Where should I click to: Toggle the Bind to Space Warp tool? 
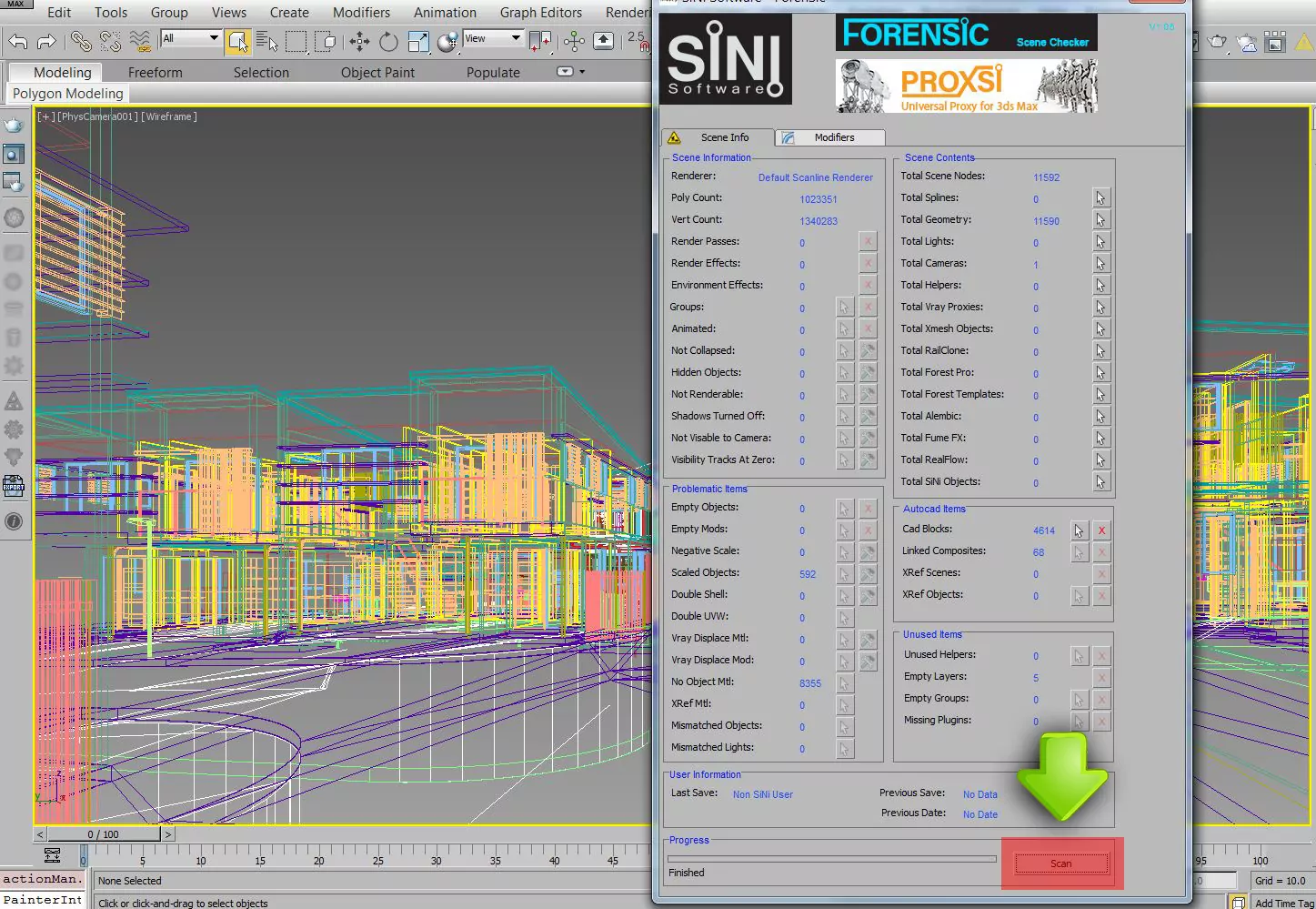click(139, 41)
